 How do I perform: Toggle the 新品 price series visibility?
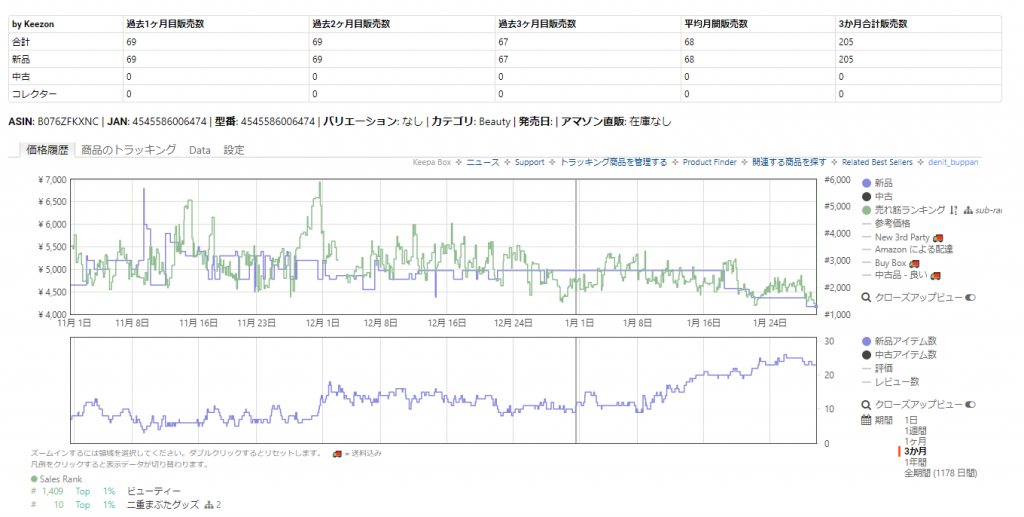(866, 183)
